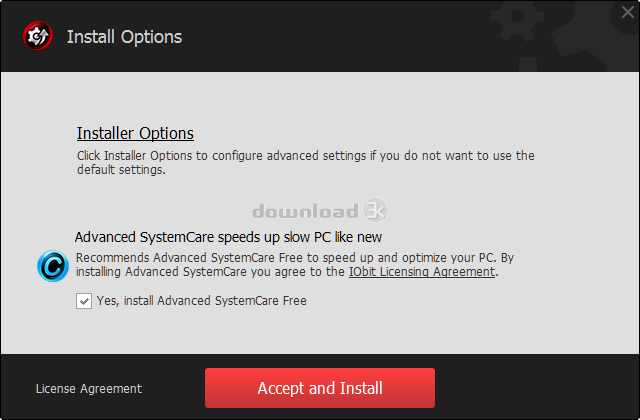
Task: Click the small gear silhouette in header
Action: [517, 18]
